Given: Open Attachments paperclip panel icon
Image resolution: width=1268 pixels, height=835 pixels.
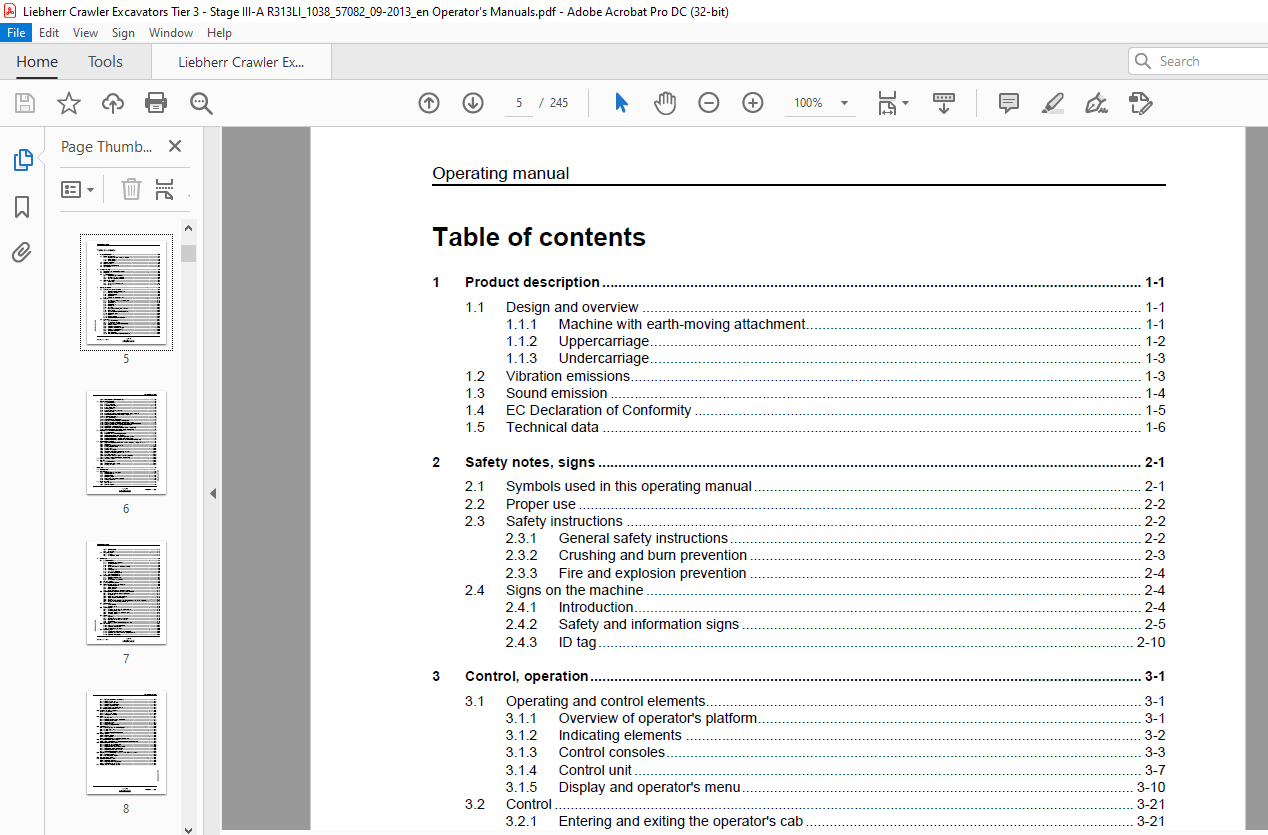Looking at the screenshot, I should coord(22,253).
